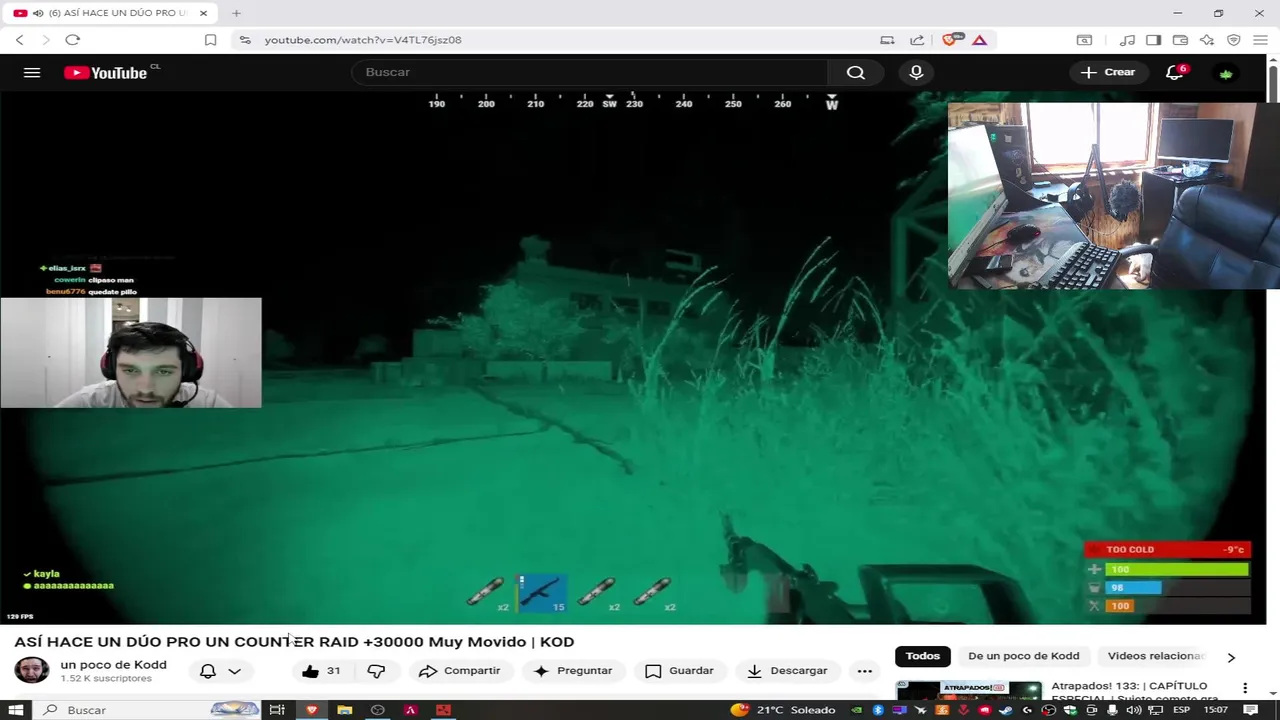Open the tab search icon in toolbar

coord(1084,40)
